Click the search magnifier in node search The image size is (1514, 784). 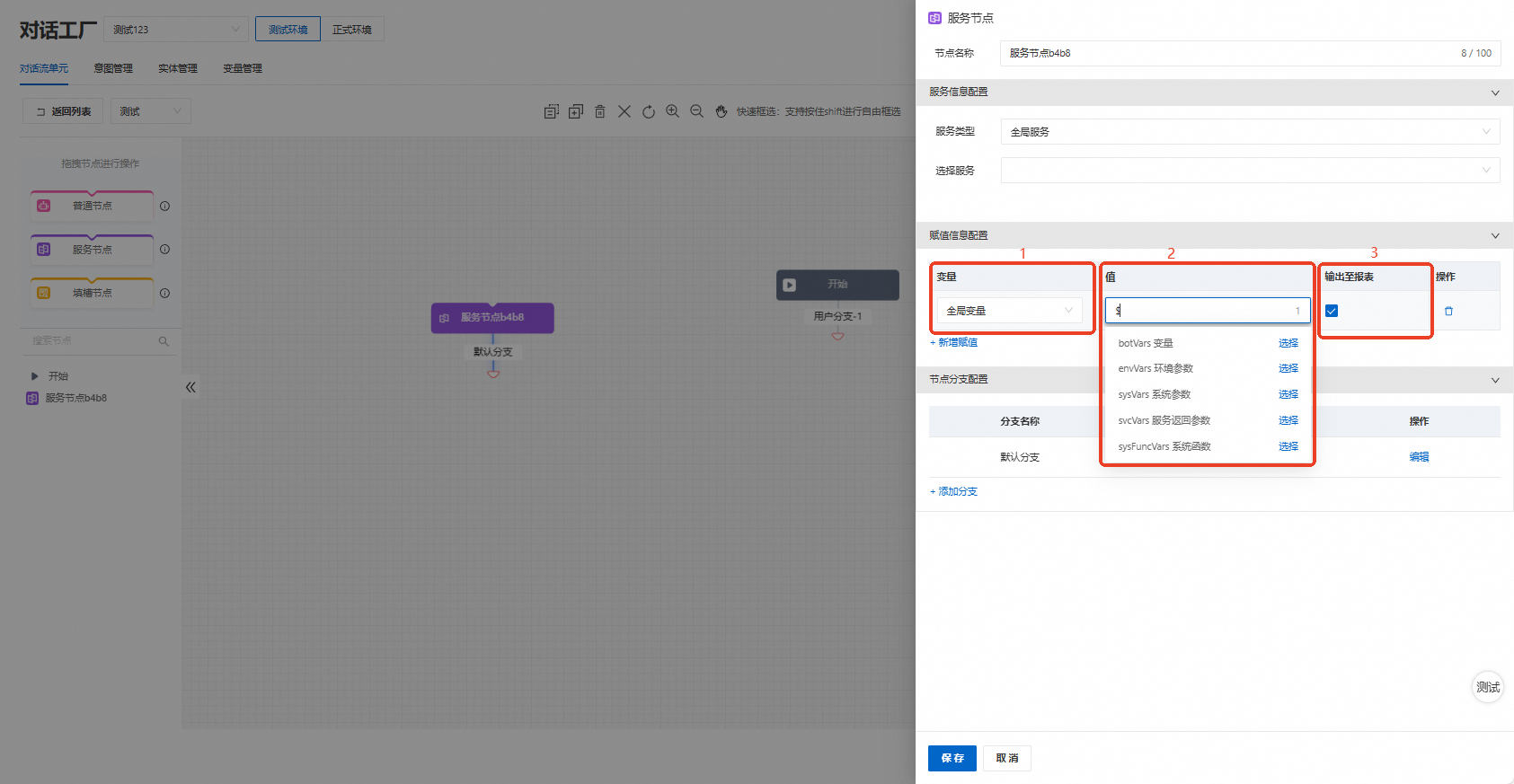pos(164,341)
